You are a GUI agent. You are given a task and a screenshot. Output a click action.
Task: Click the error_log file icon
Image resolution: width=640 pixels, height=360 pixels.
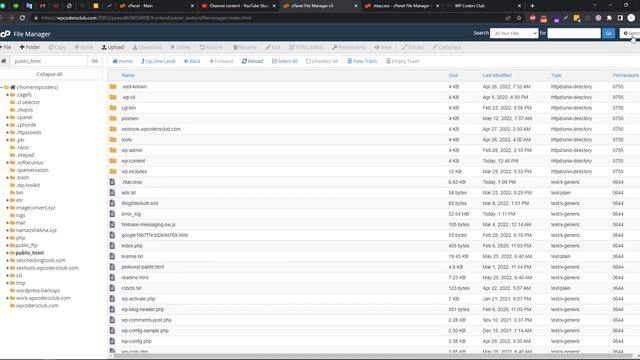pos(112,214)
